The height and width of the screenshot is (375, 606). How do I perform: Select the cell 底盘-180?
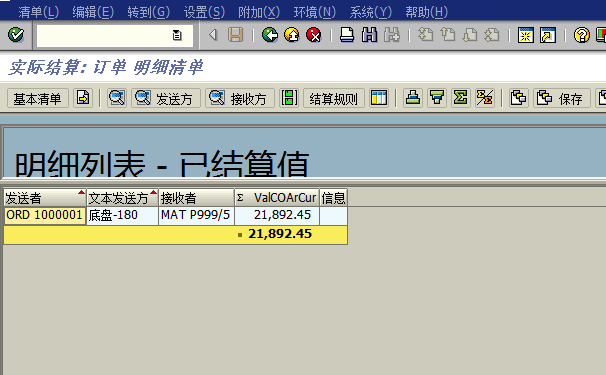122,215
